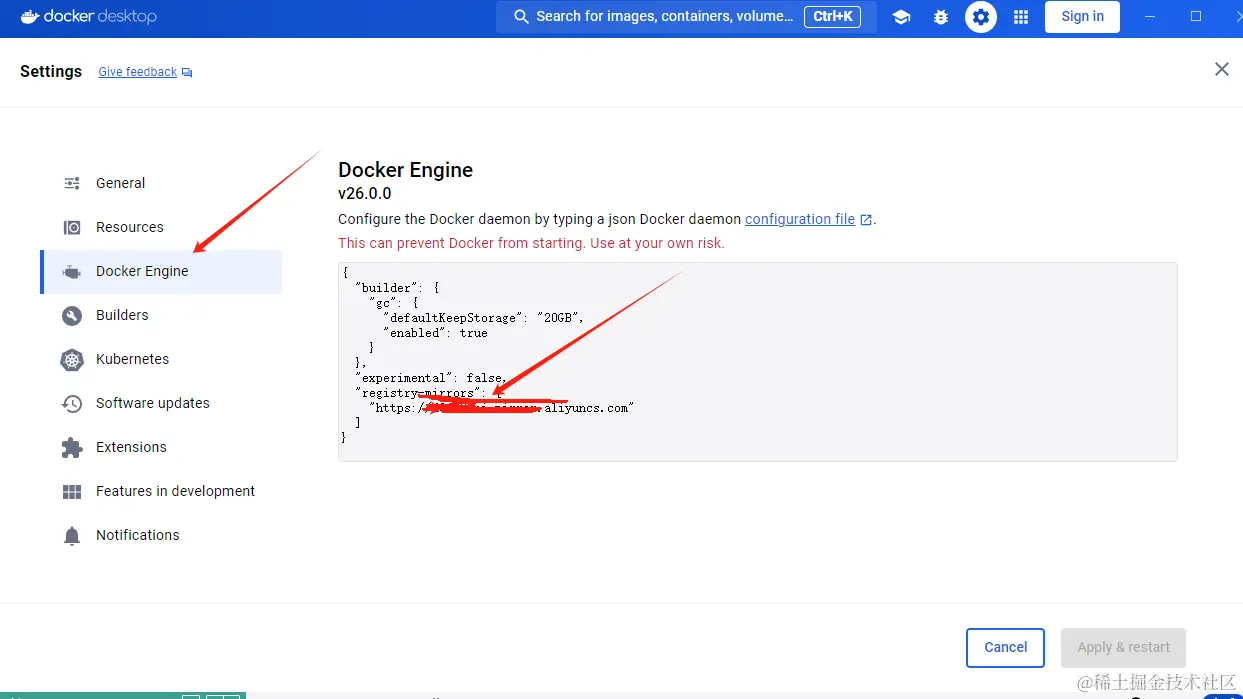Open Features in development section

[x=161, y=491]
